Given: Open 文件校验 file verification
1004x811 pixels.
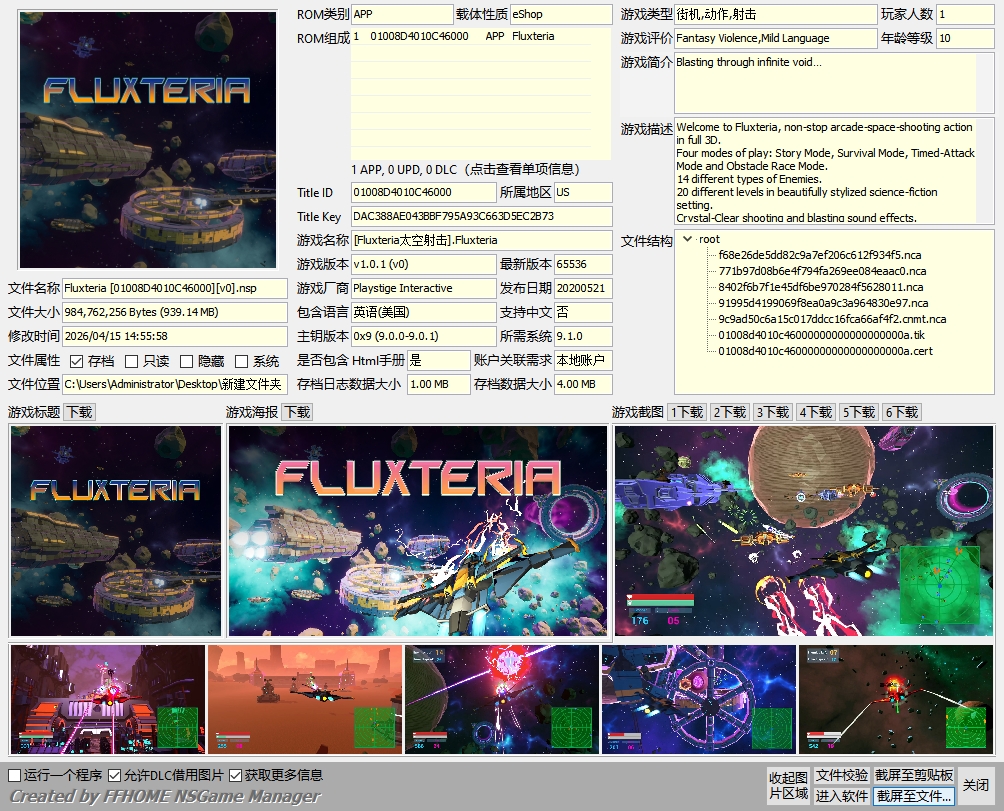Looking at the screenshot, I should [841, 776].
